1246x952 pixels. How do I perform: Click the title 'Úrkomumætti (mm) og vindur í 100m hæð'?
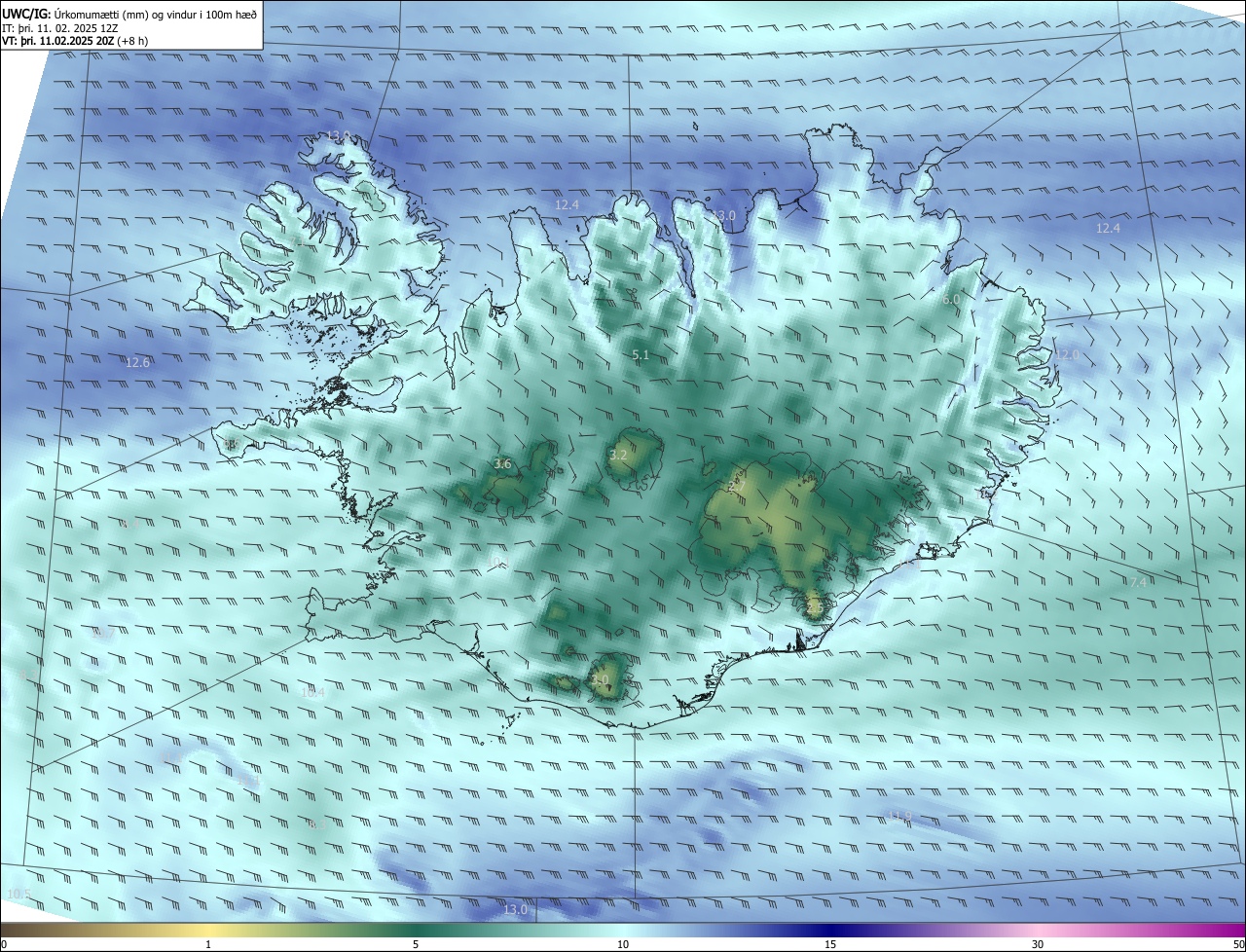(x=156, y=14)
